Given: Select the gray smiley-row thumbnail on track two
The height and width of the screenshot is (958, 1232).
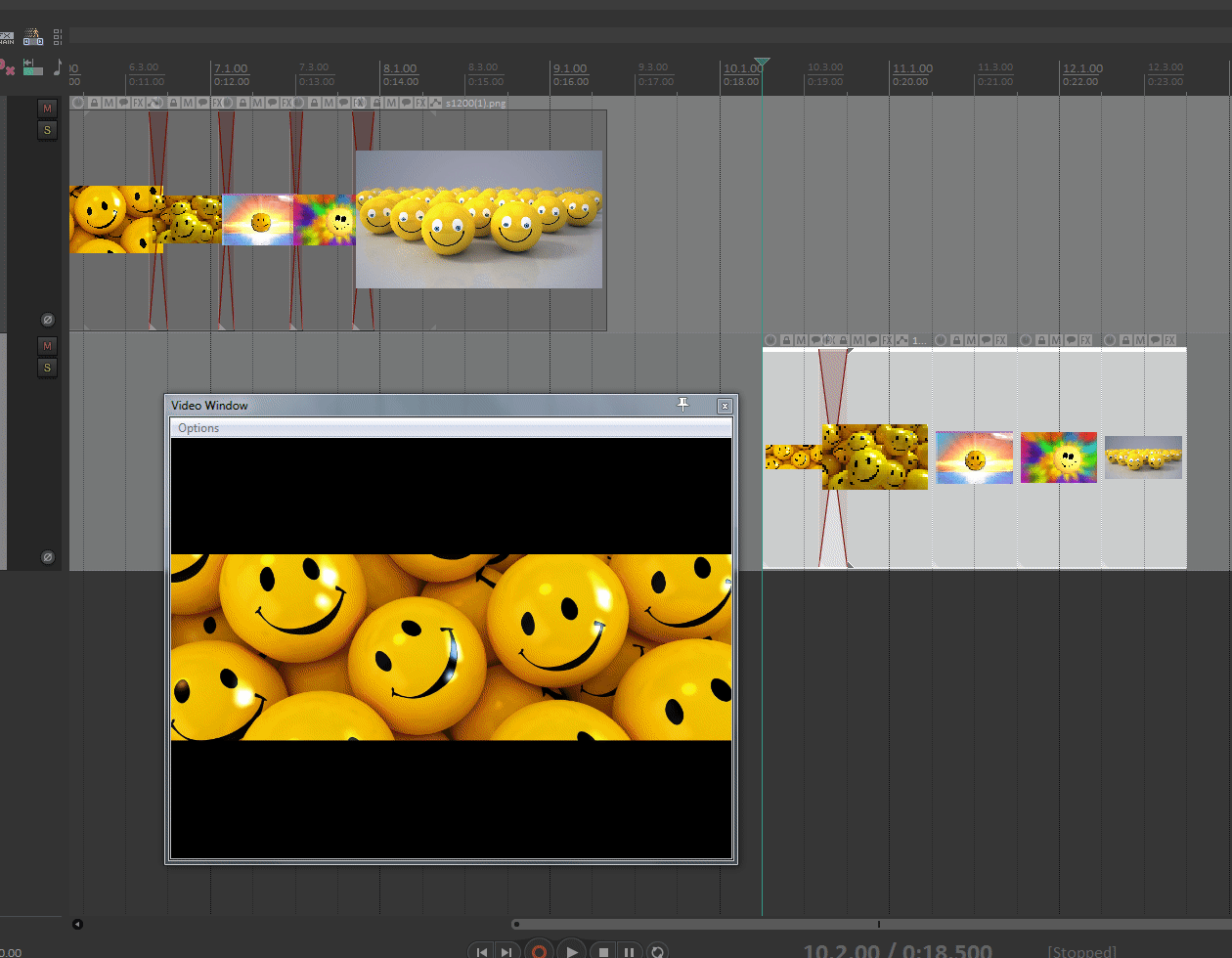Looking at the screenshot, I should (1143, 457).
